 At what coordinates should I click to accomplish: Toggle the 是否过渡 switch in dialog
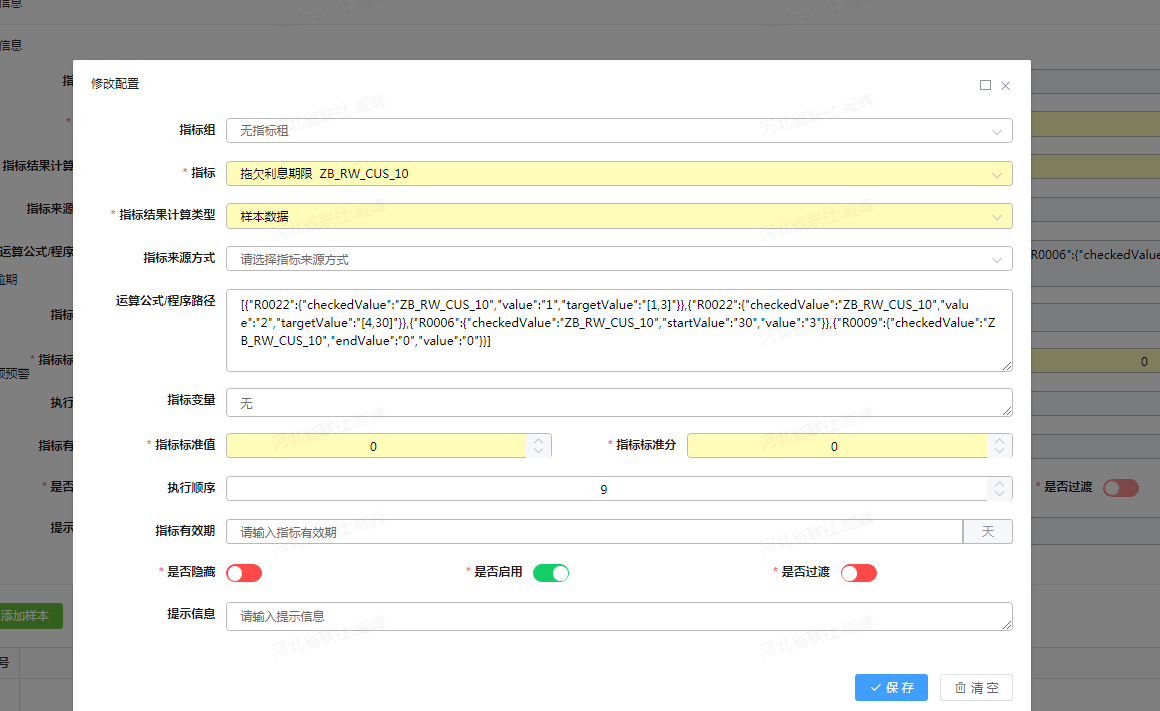(x=858, y=573)
